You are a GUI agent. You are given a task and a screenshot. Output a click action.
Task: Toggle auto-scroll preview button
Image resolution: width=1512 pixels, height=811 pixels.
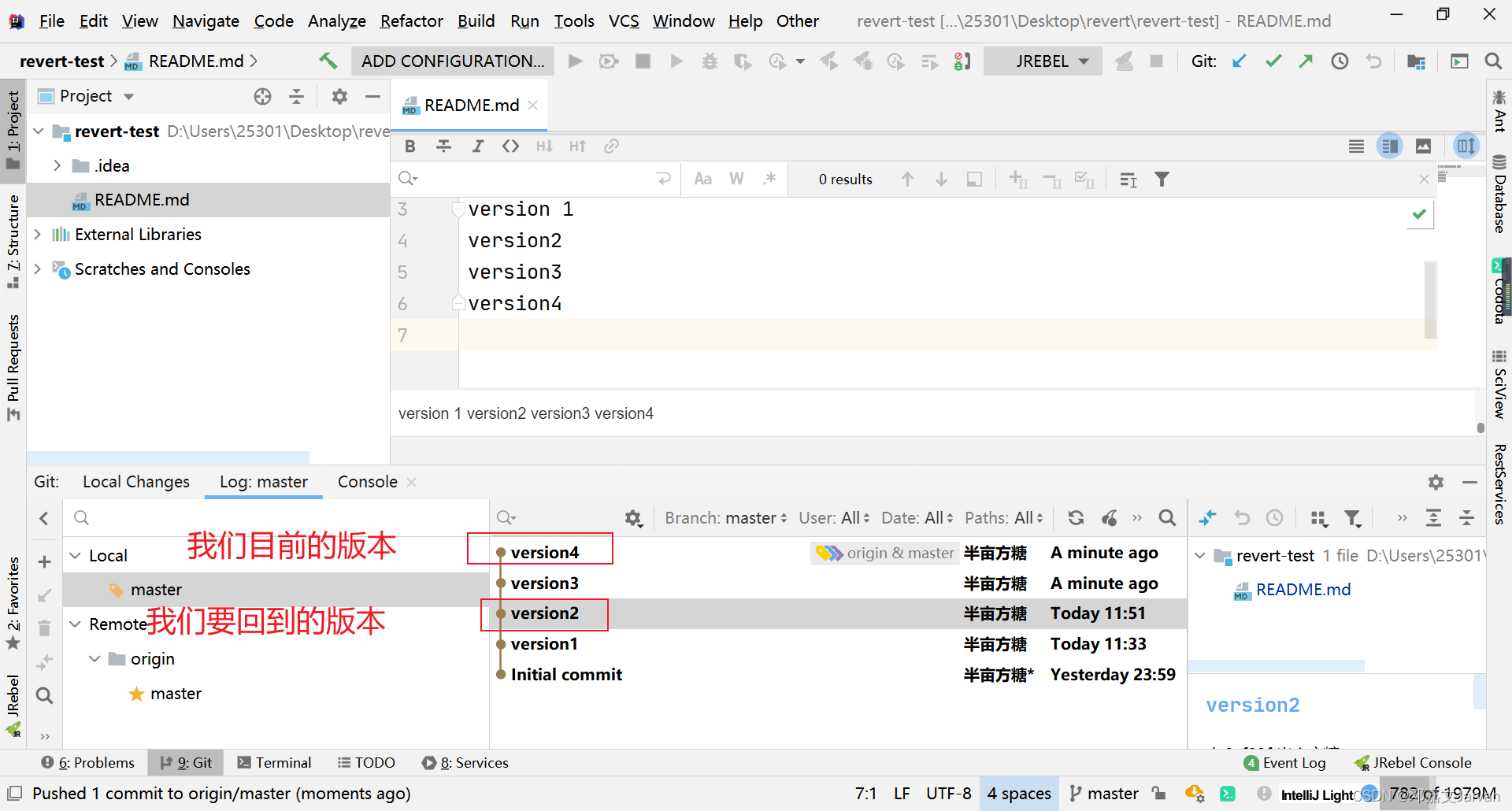(x=1466, y=146)
